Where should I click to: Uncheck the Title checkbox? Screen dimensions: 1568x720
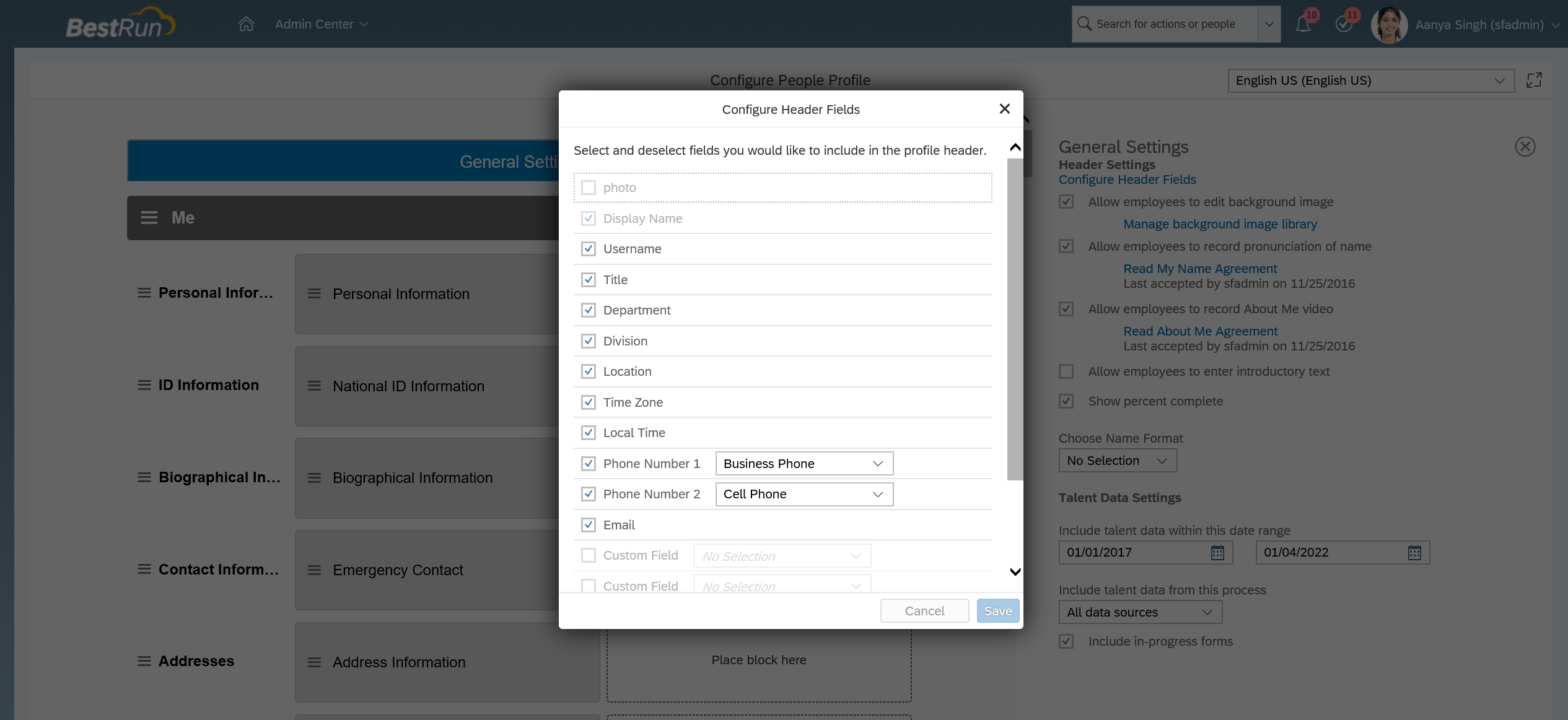click(x=589, y=280)
